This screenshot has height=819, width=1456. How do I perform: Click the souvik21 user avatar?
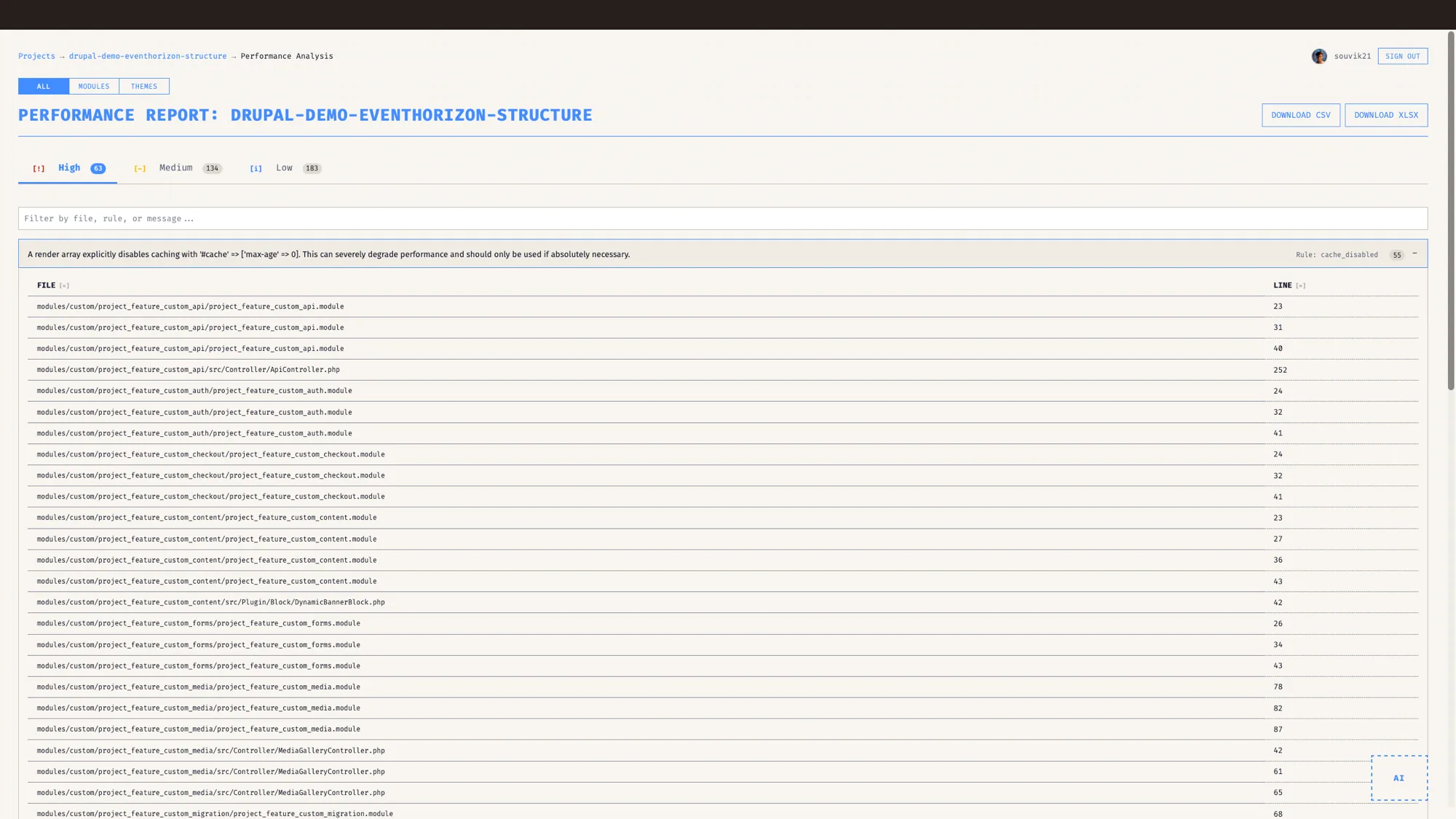(1319, 56)
